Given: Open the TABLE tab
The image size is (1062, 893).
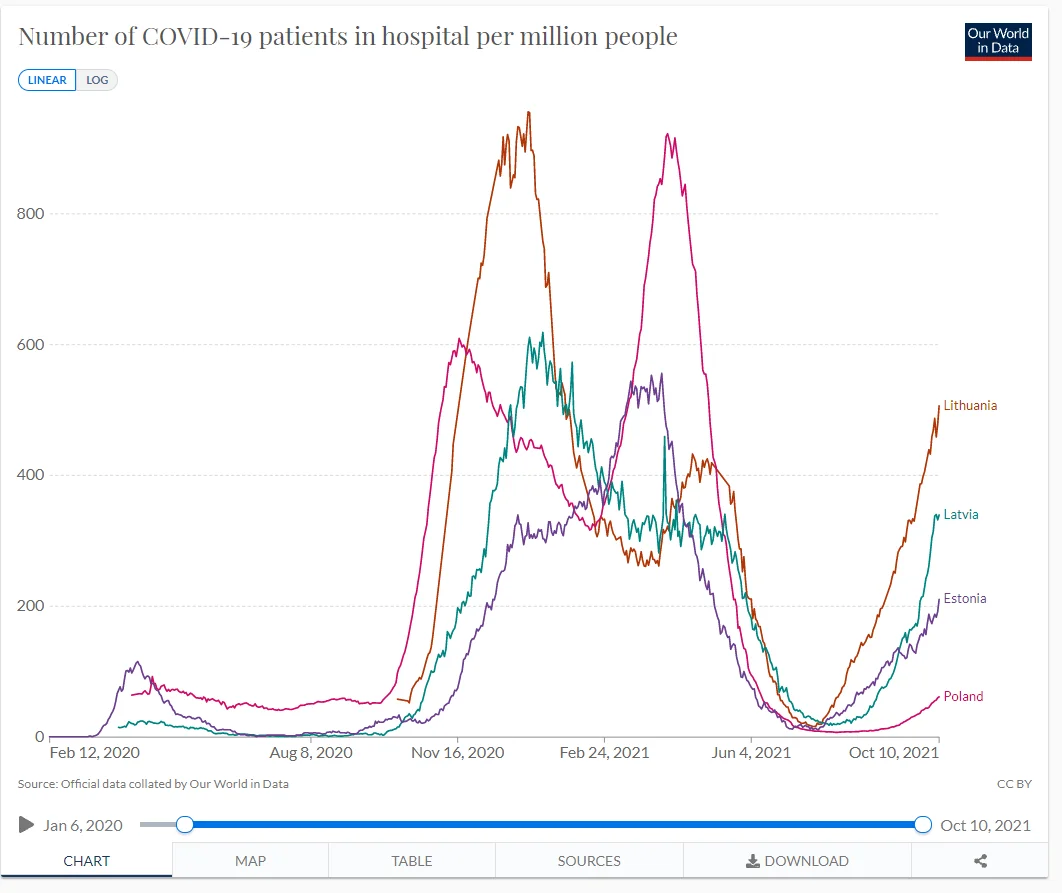Looking at the screenshot, I should pyautogui.click(x=412, y=860).
